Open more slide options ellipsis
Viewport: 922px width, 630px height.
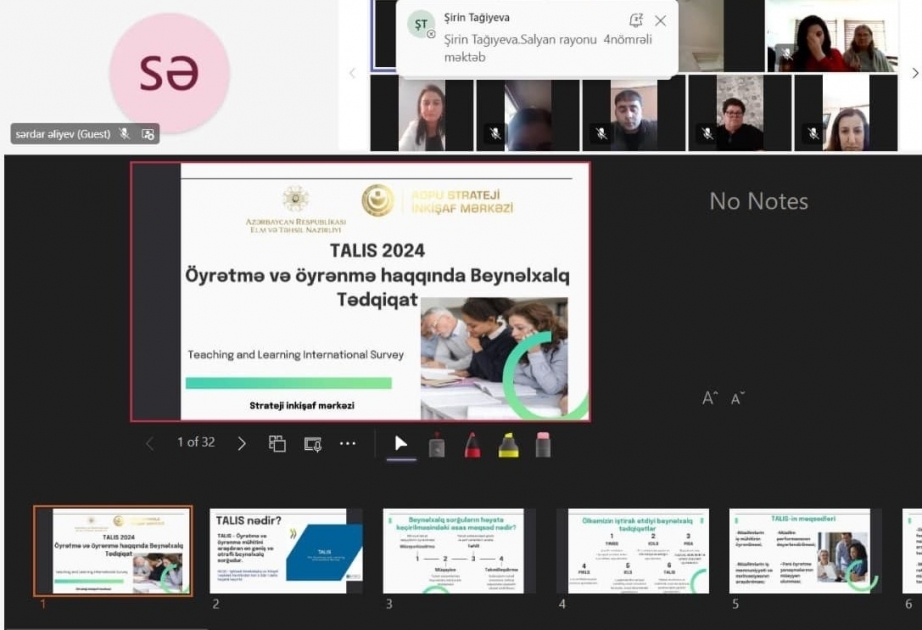[x=348, y=443]
